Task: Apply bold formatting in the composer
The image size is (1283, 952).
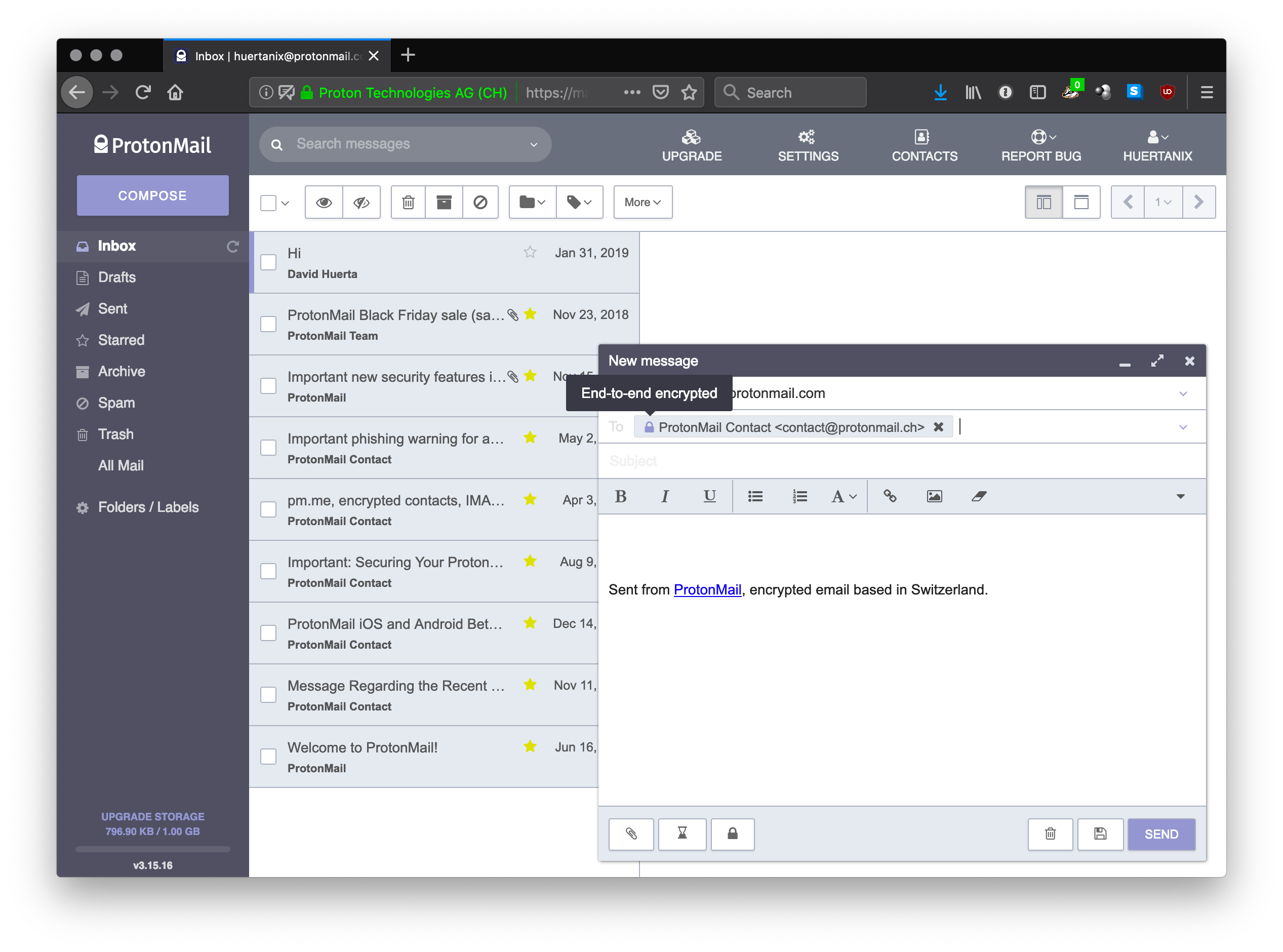Action: (x=621, y=496)
